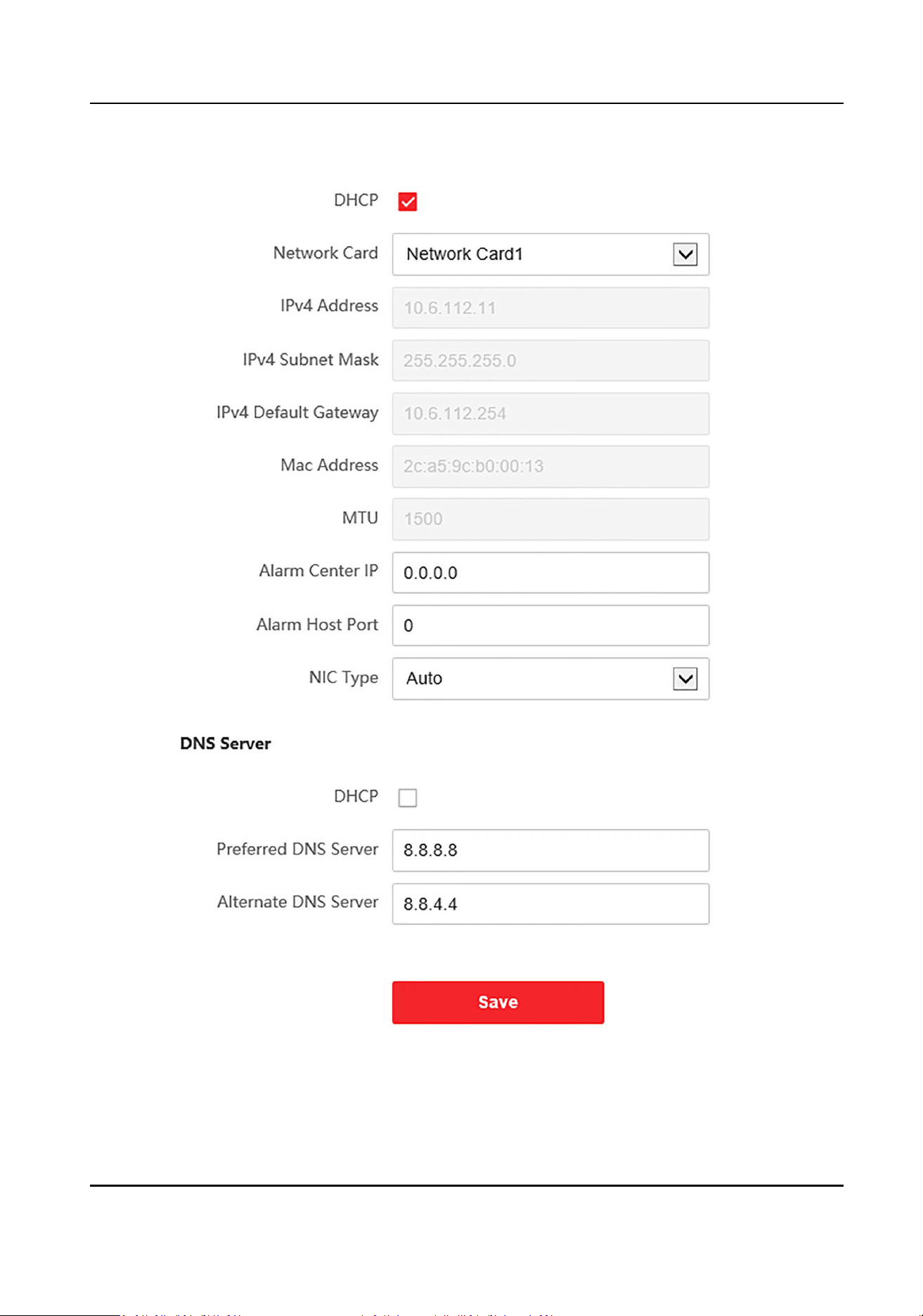Enable DHCP under DNS Server
The height and width of the screenshot is (1316, 923).
(408, 797)
